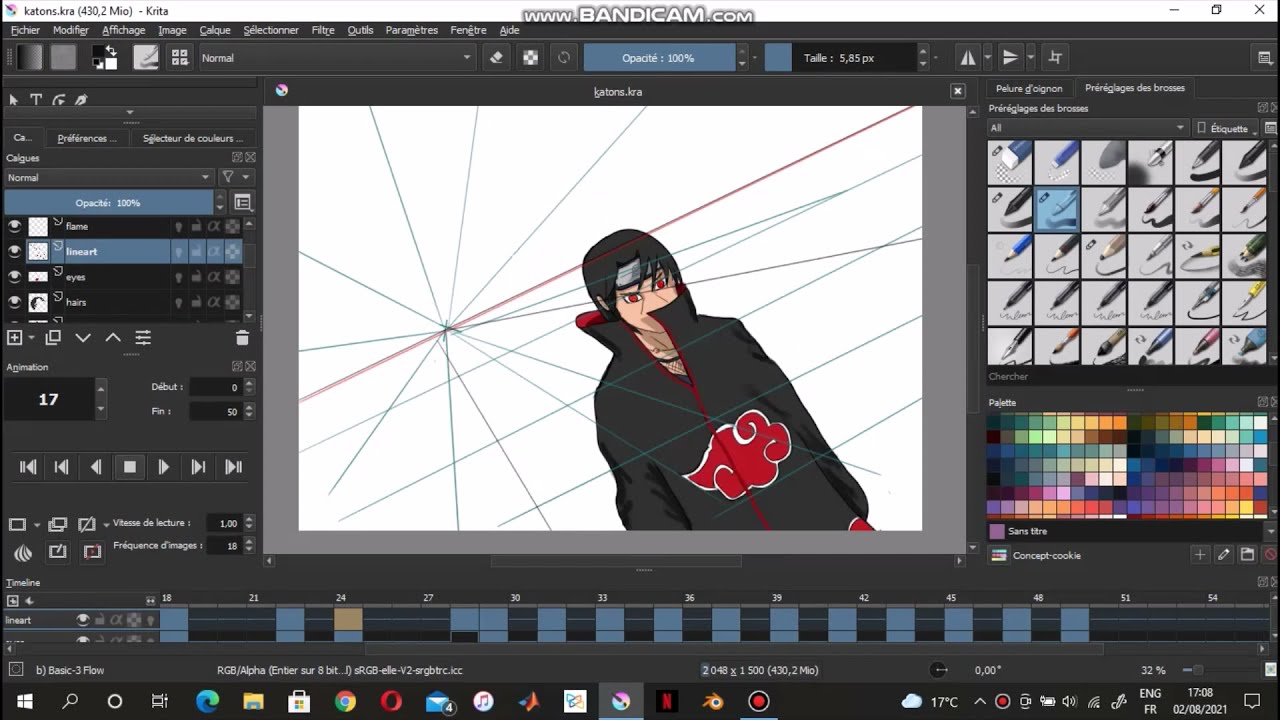This screenshot has width=1280, height=720.
Task: Move the layer up
Action: point(113,338)
